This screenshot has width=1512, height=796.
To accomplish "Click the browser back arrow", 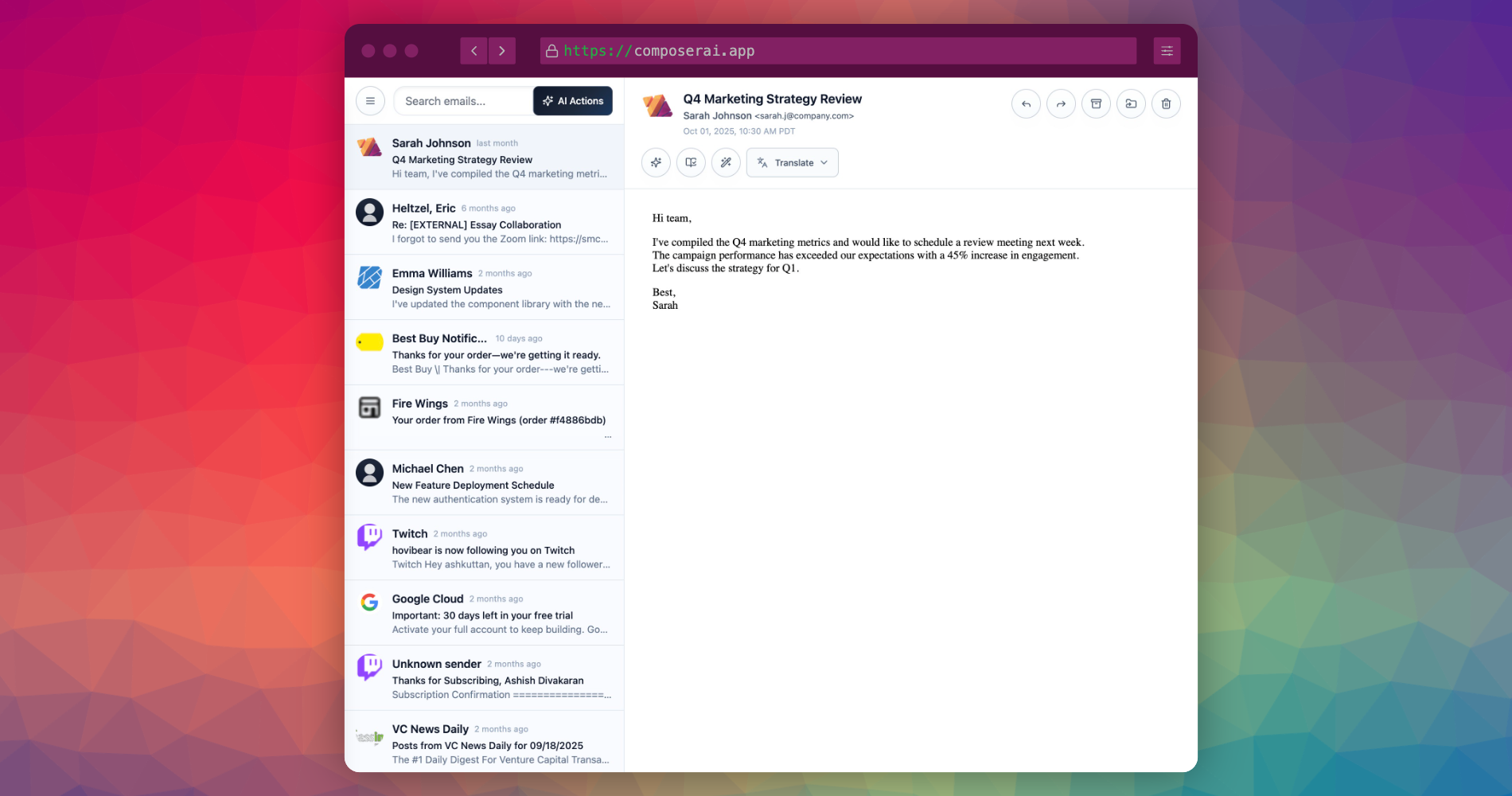I will coord(473,51).
